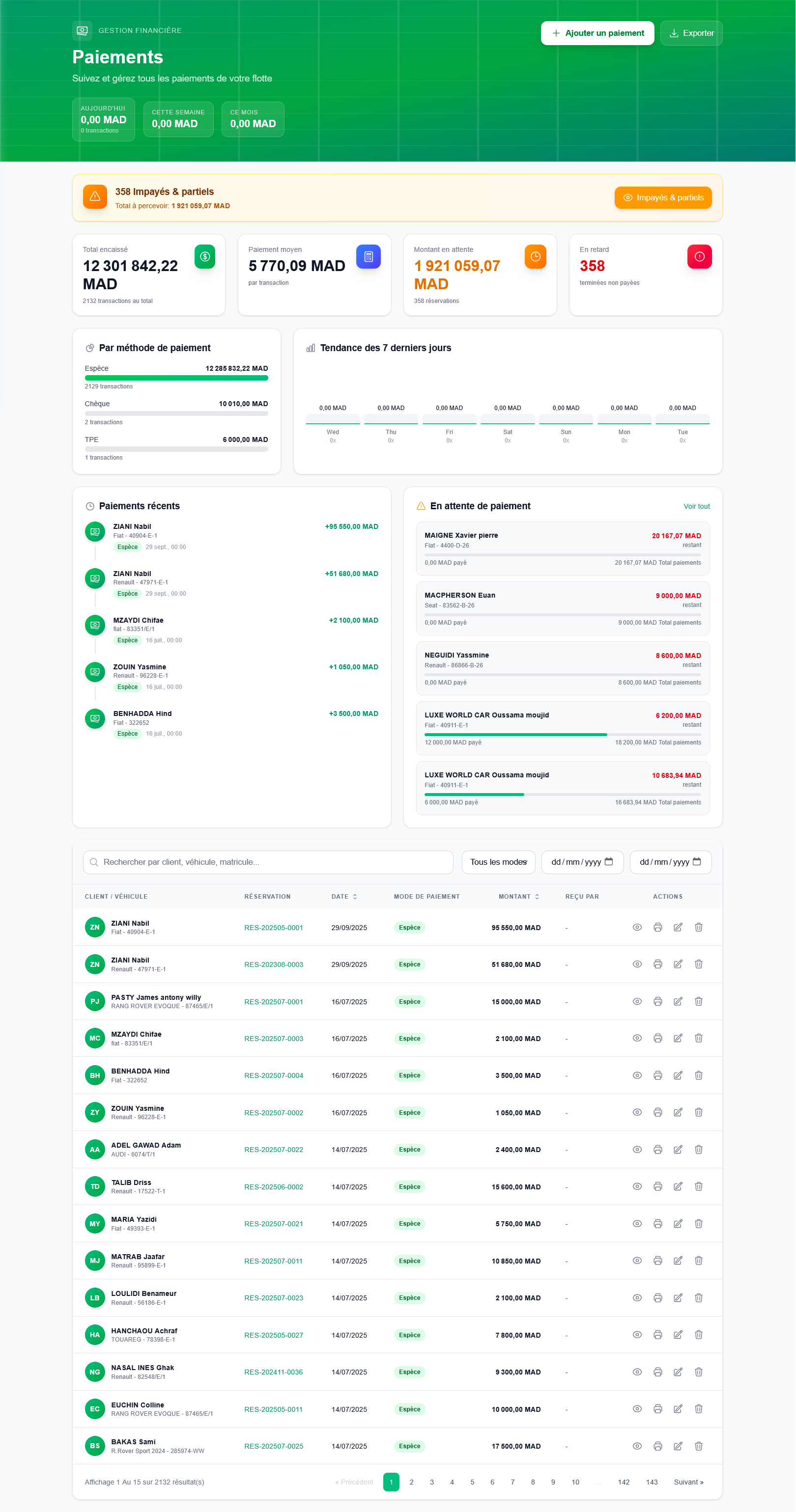Click the warning triangle in the impayés banner
The image size is (796, 1512).
point(94,197)
